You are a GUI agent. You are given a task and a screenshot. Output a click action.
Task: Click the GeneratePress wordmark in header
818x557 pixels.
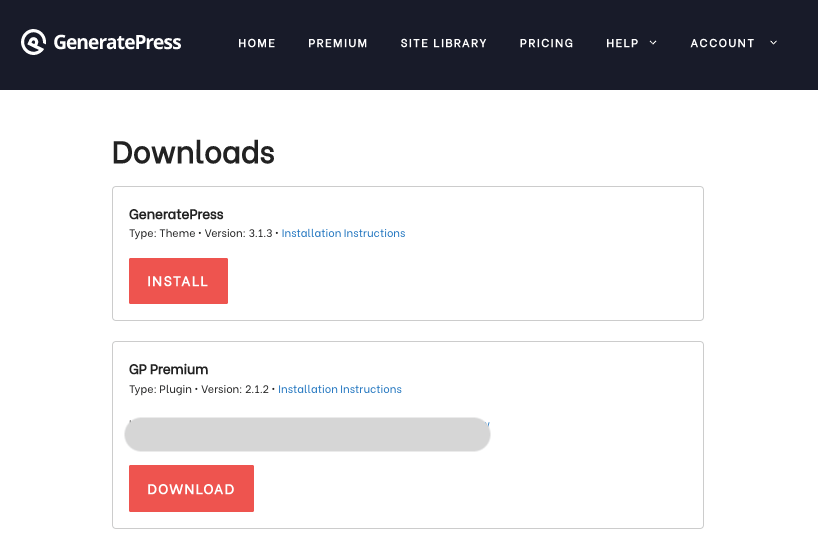pyautogui.click(x=117, y=42)
